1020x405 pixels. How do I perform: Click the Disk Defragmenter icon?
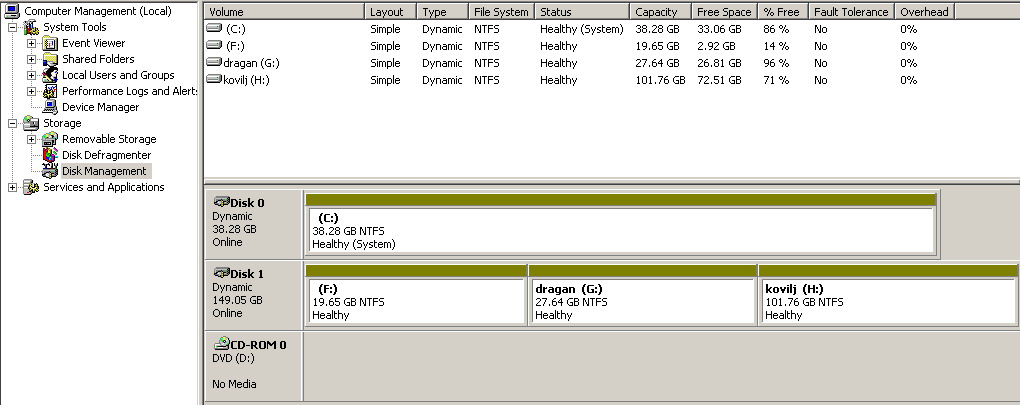pyautogui.click(x=50, y=155)
